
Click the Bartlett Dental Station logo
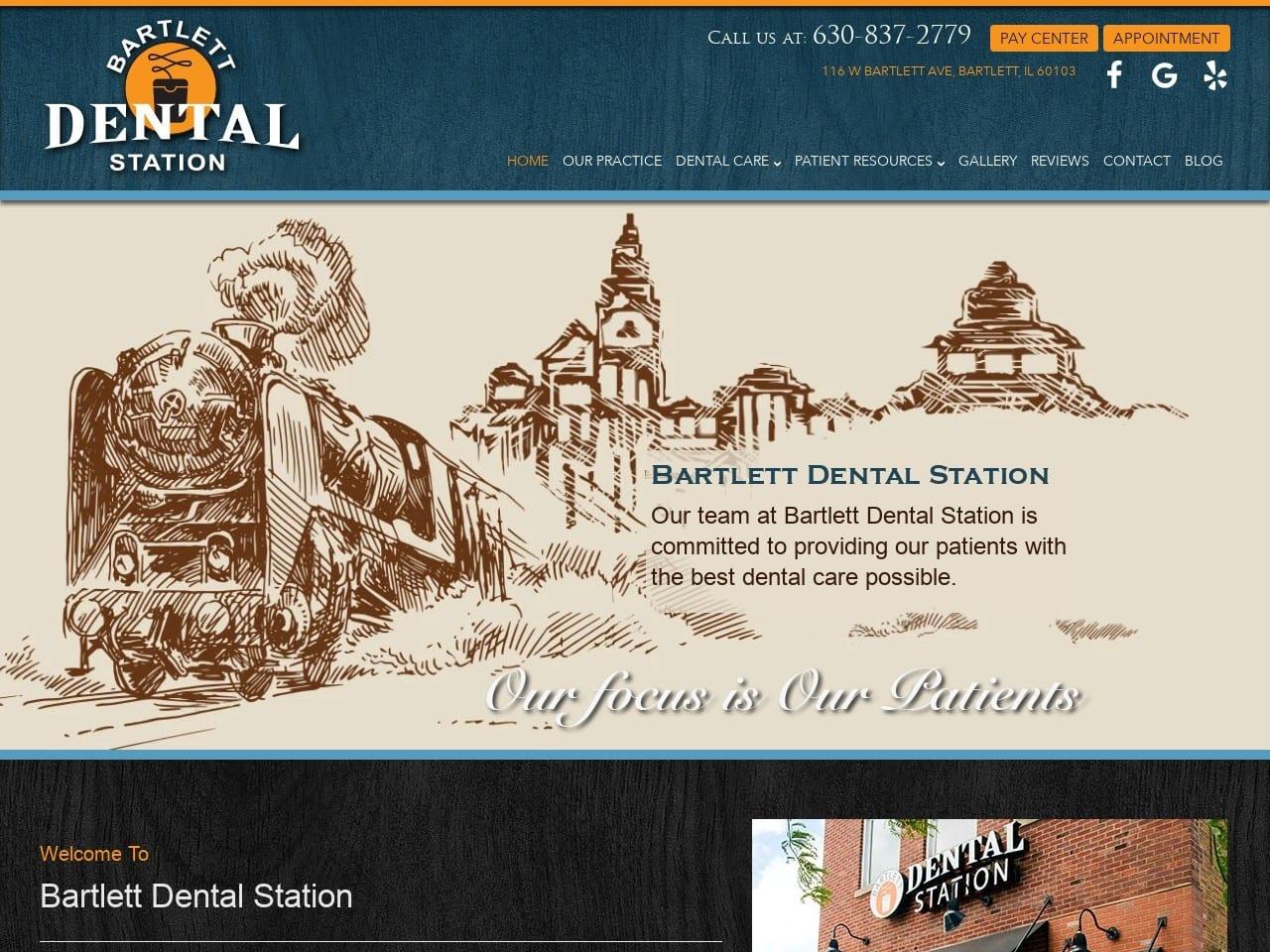(171, 97)
